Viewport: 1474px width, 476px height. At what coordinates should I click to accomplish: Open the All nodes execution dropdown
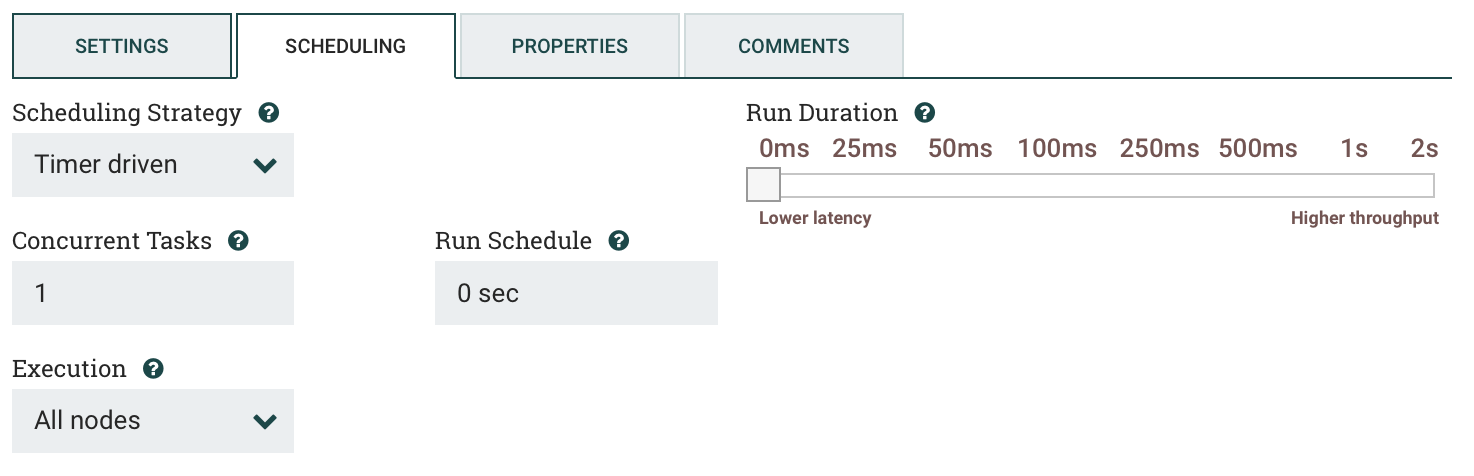coord(153,421)
